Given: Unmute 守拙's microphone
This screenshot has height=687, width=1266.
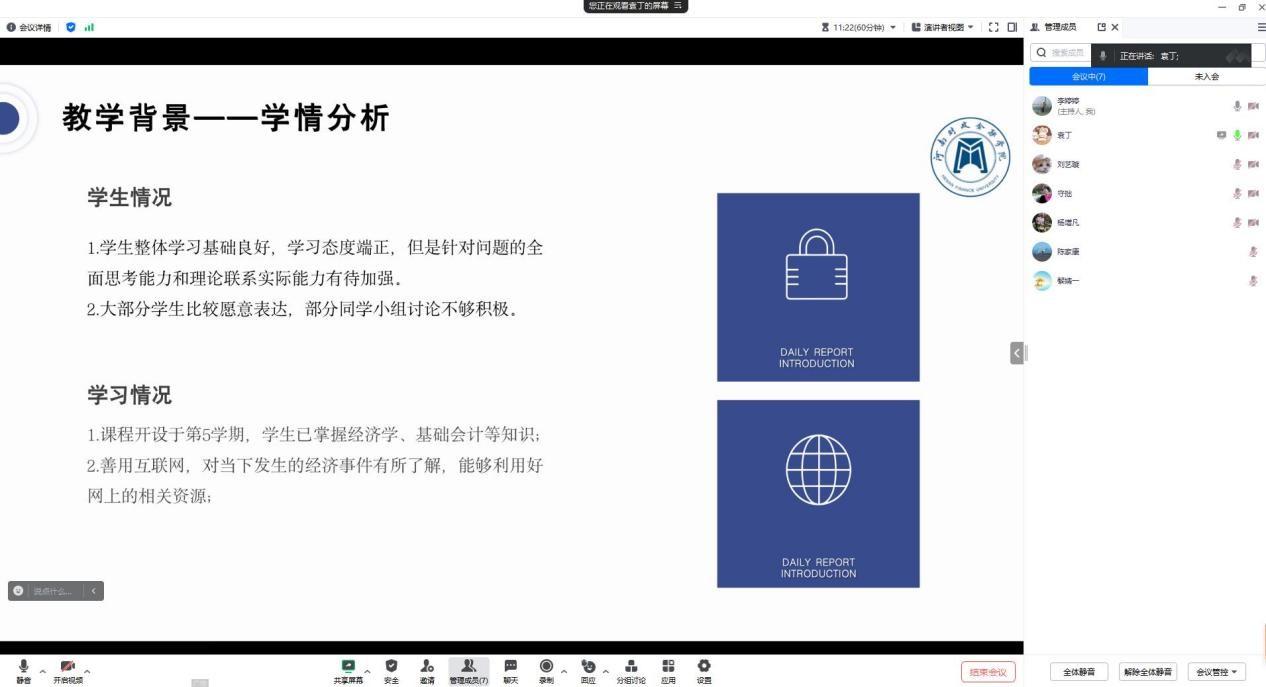Looking at the screenshot, I should point(1237,193).
